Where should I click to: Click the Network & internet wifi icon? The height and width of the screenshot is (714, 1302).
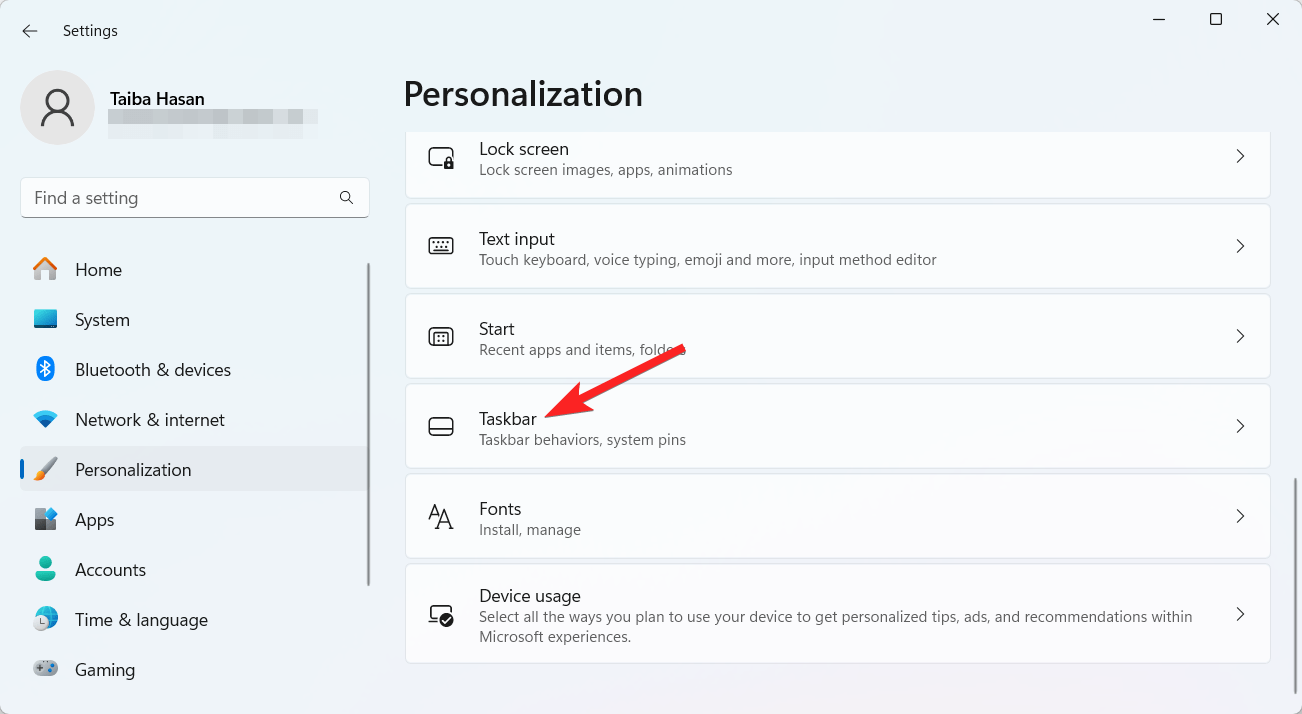pos(45,420)
